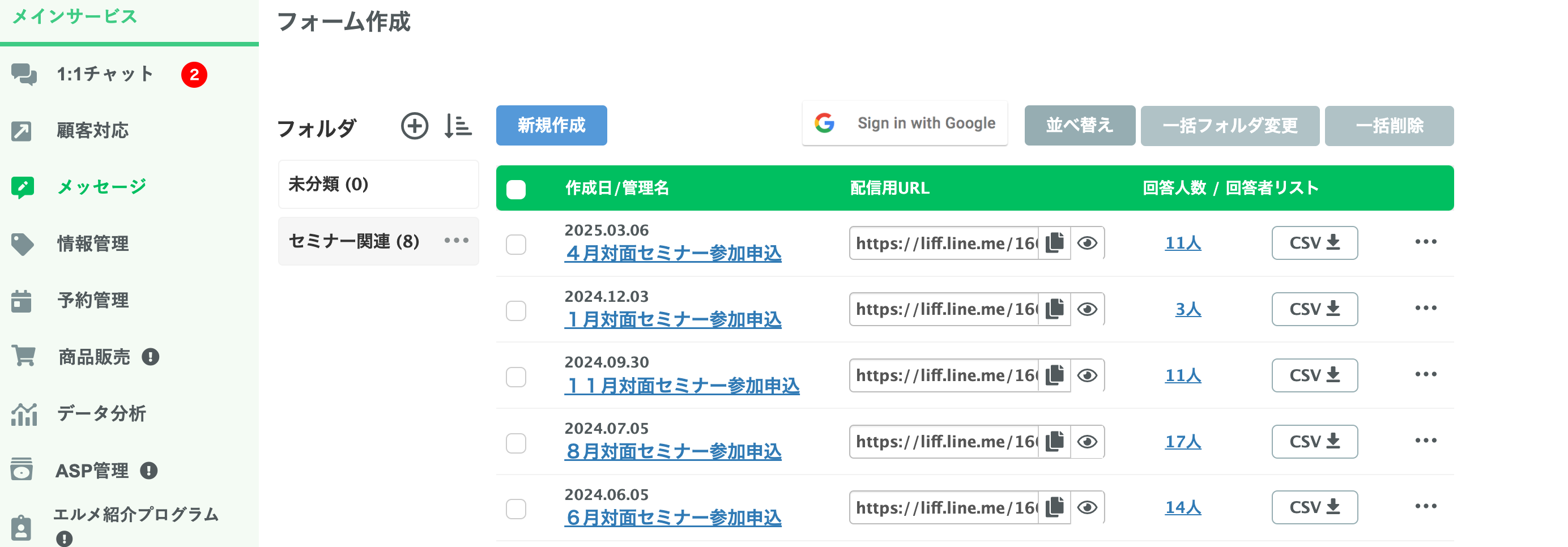Click the eye preview icon for 1月対面セミナー
This screenshot has width=1568, height=547.
[x=1088, y=309]
